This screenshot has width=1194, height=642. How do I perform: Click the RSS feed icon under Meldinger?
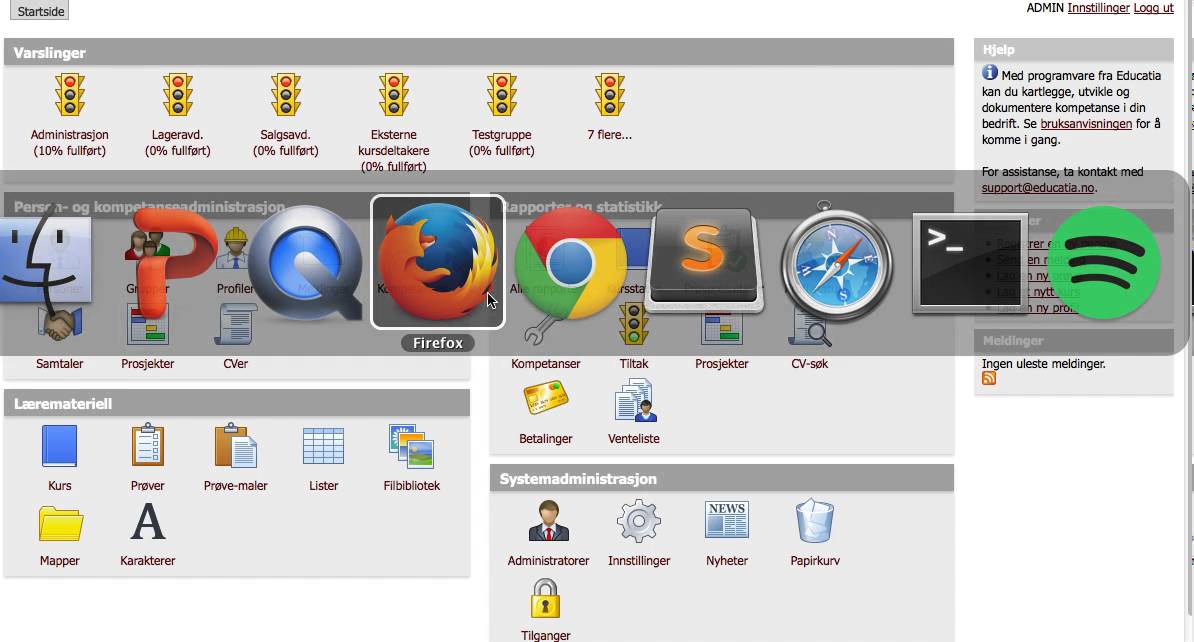click(x=989, y=378)
